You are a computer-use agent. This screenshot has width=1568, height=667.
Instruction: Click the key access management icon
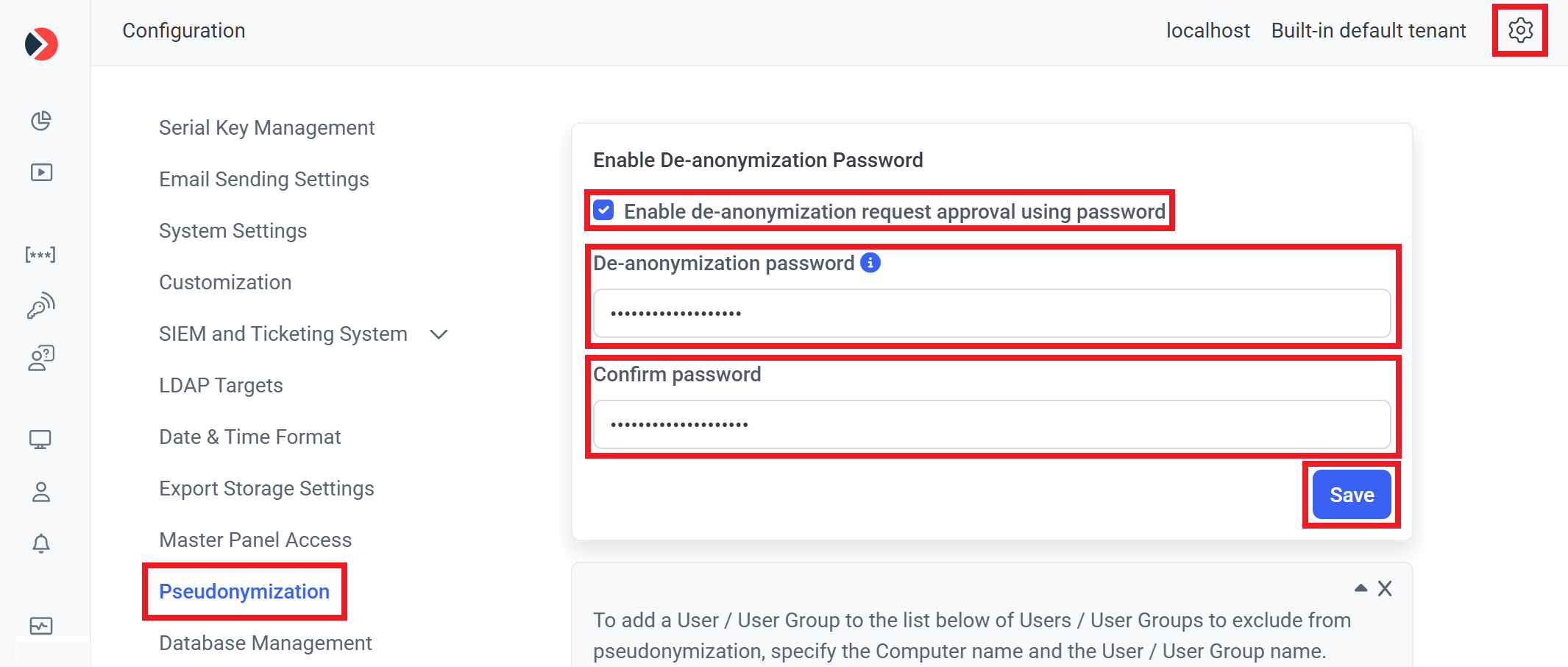pos(41,306)
